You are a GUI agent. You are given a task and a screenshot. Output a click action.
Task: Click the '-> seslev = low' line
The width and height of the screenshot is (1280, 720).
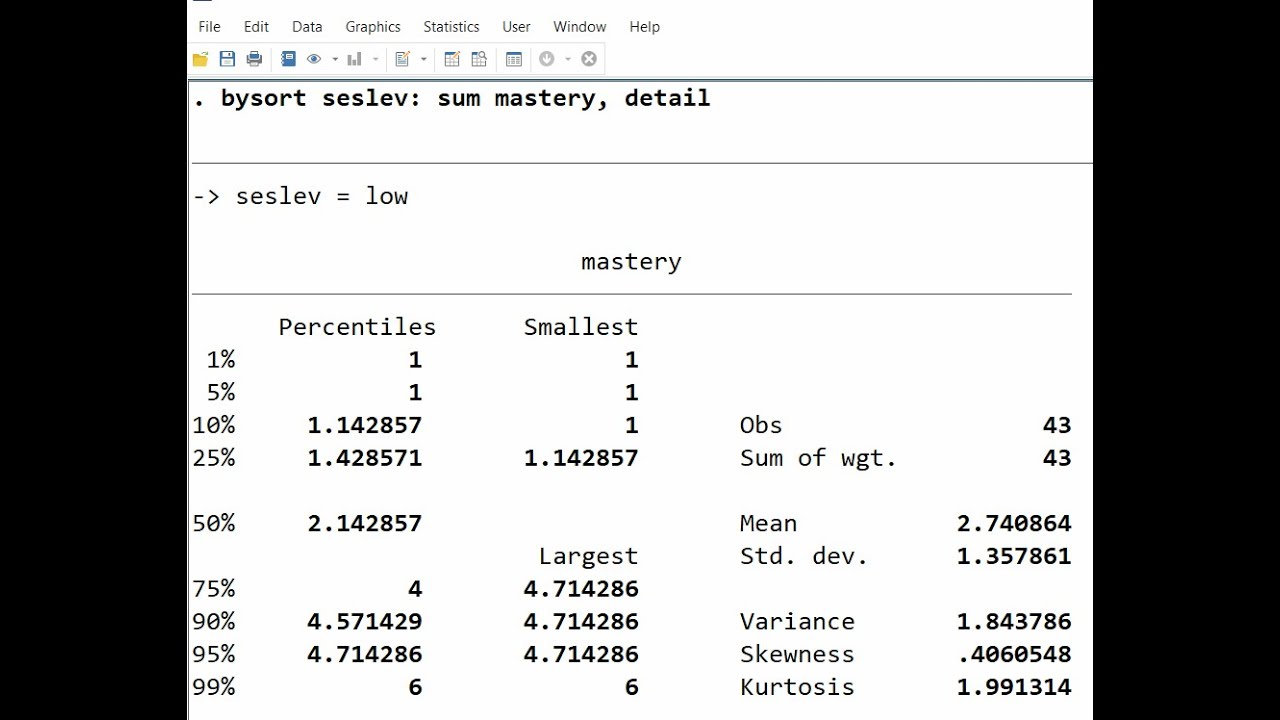pos(300,196)
